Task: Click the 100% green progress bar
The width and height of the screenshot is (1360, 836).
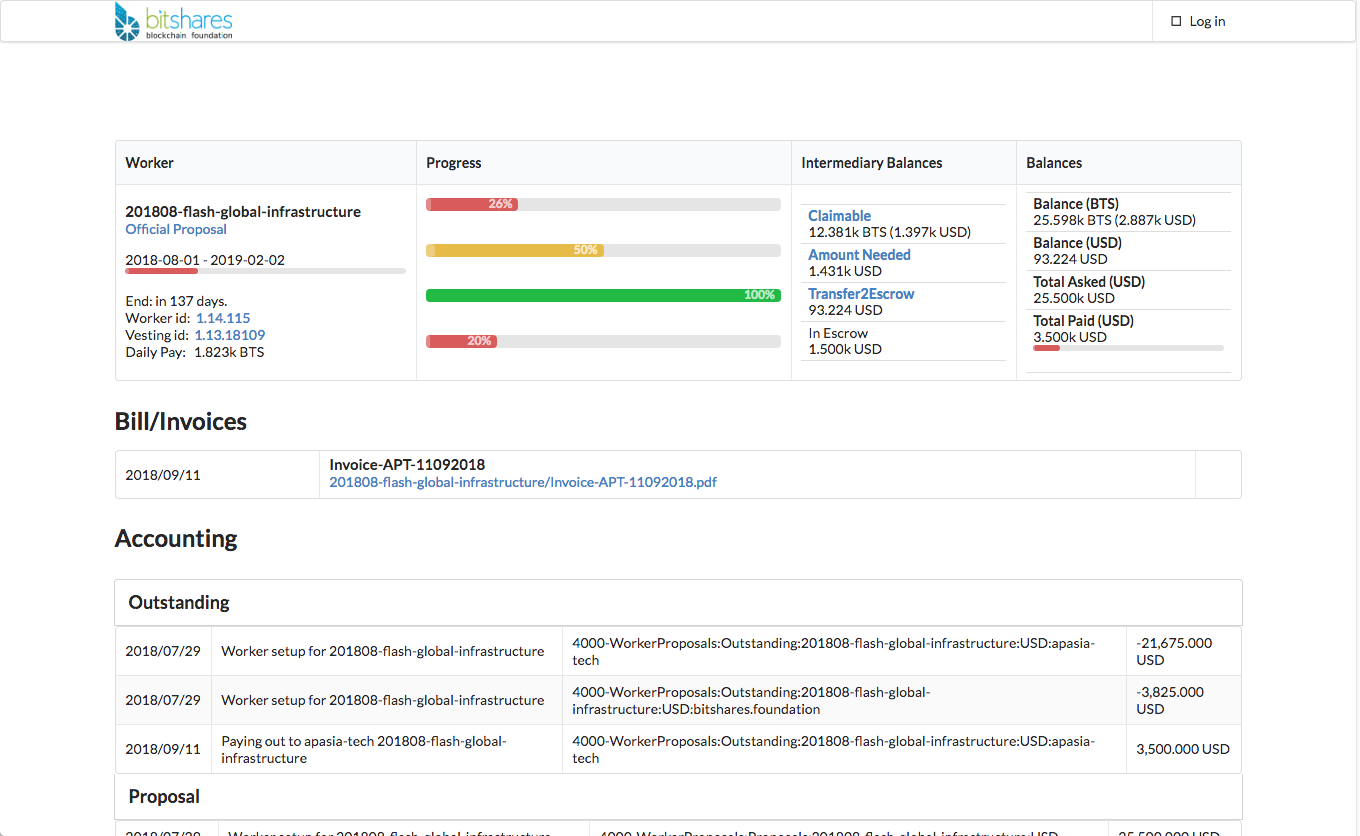Action: 603,295
